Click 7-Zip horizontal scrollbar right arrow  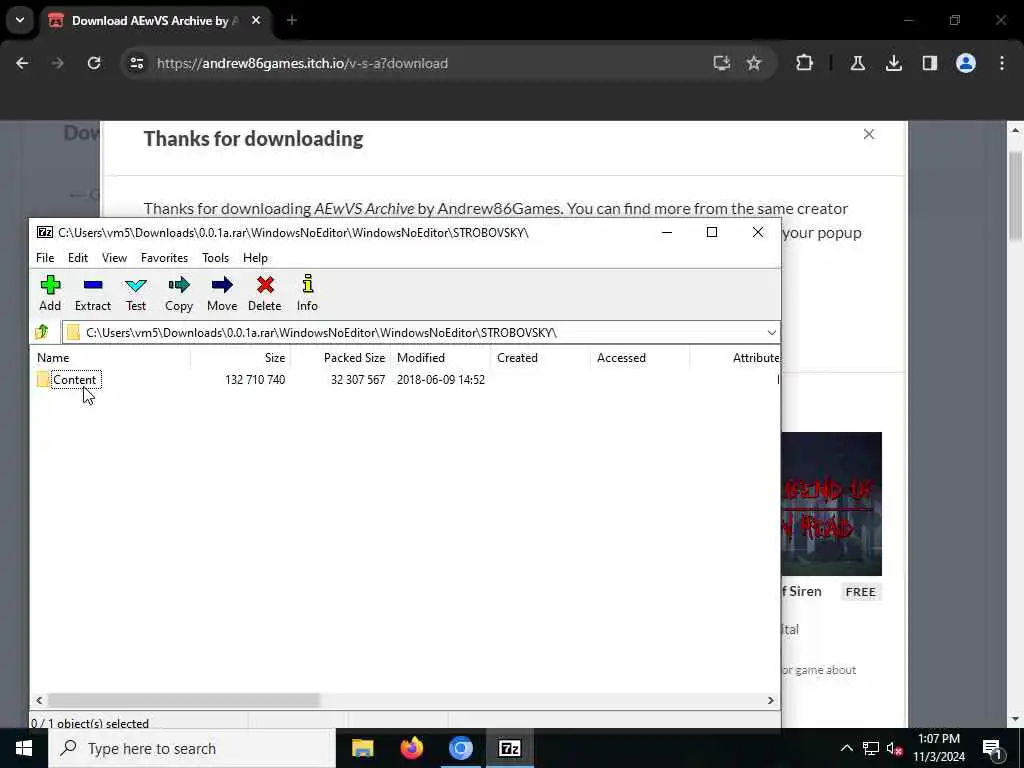[x=771, y=700]
